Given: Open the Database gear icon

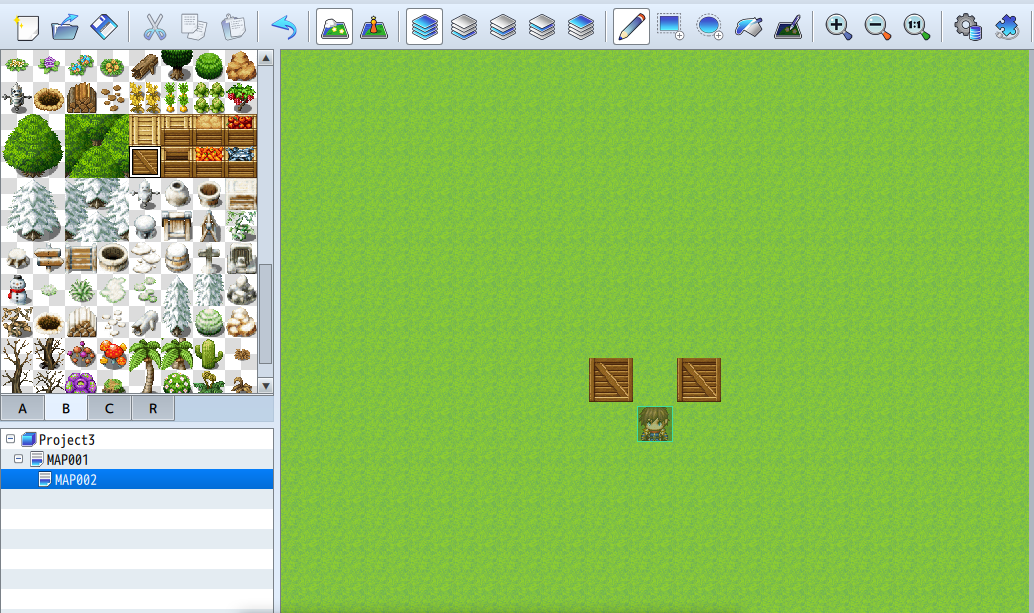Looking at the screenshot, I should click(x=967, y=27).
